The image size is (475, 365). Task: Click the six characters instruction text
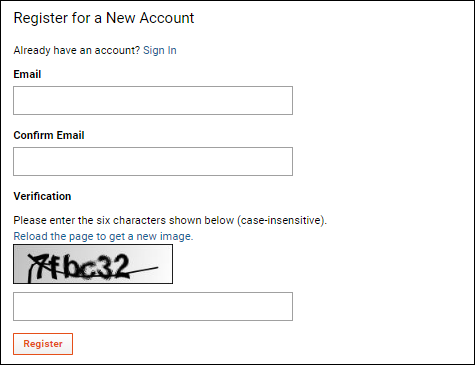[170, 220]
